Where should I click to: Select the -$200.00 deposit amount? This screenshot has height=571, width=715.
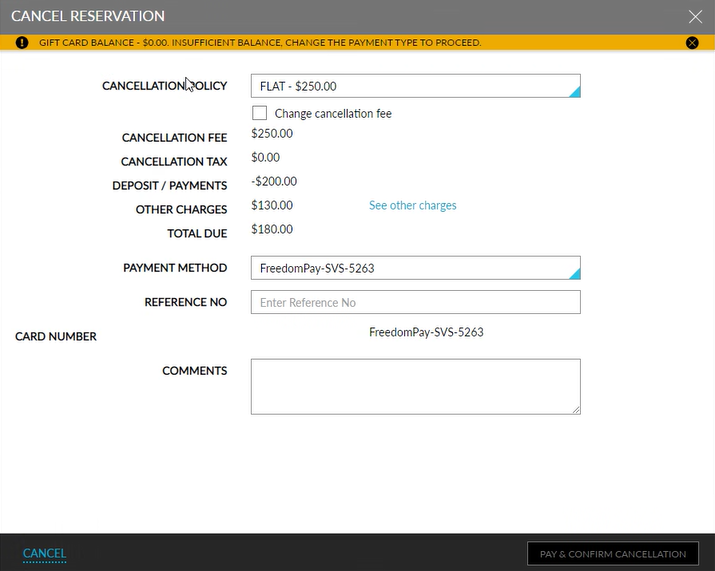pyautogui.click(x=274, y=182)
